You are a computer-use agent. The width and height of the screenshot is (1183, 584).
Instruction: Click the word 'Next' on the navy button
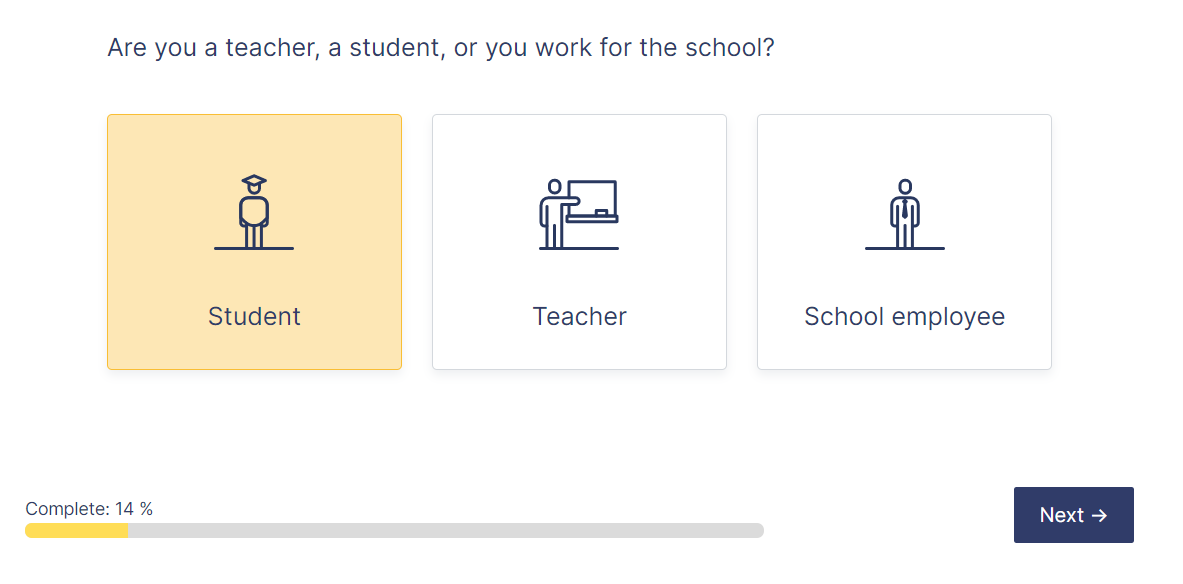click(x=1062, y=515)
